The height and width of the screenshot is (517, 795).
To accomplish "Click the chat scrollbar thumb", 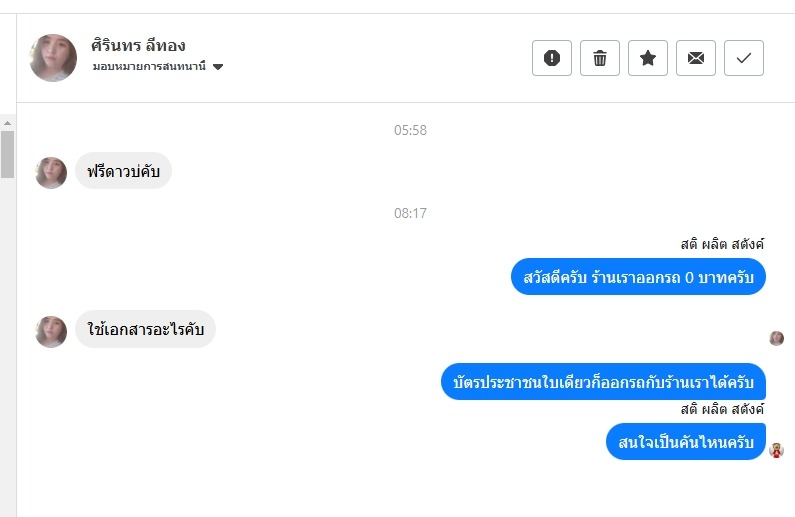I will pyautogui.click(x=7, y=155).
